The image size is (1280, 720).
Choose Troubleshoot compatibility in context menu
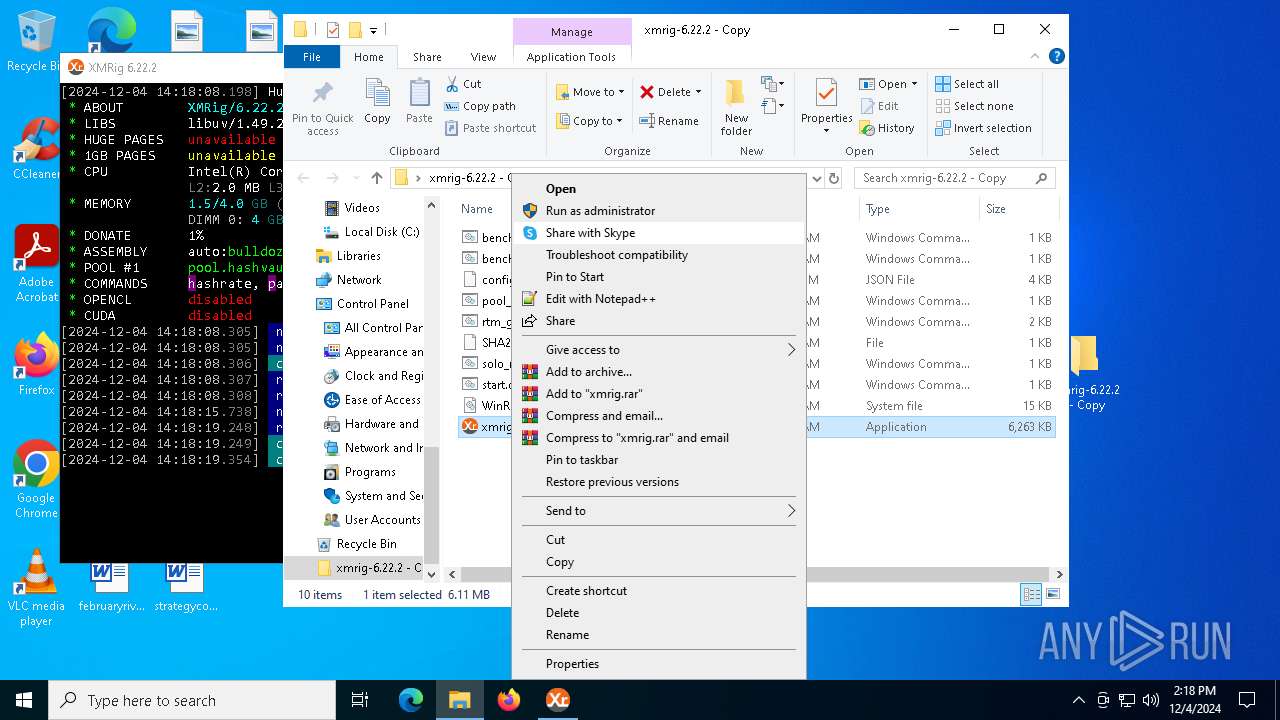point(659,255)
